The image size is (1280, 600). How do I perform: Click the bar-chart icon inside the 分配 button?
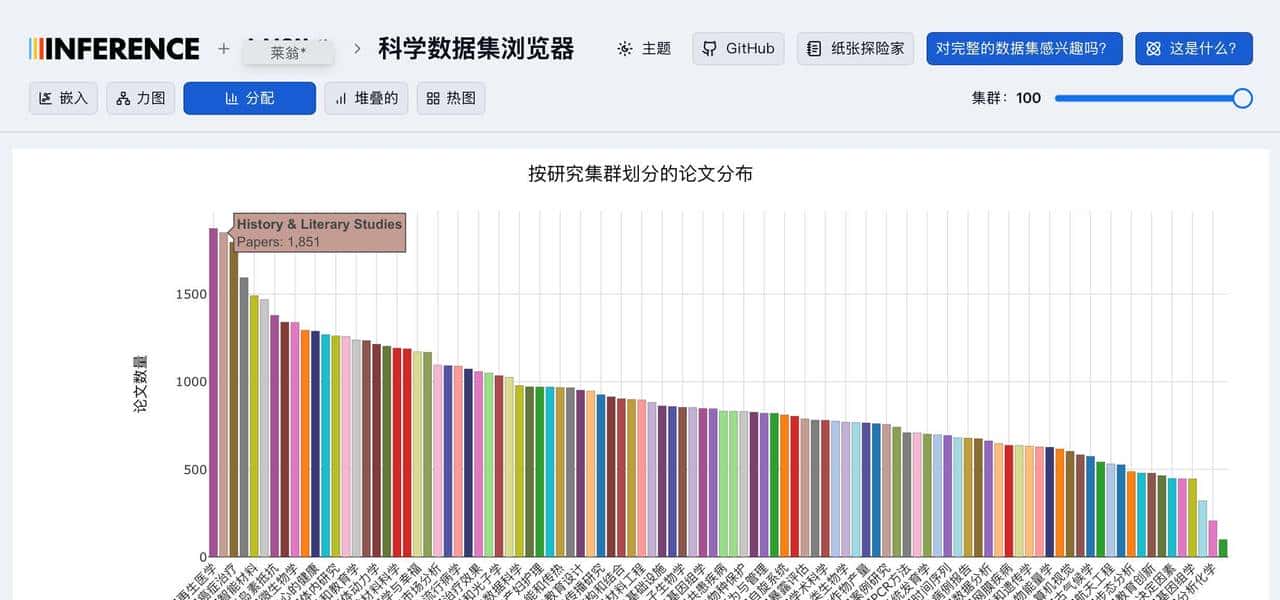232,98
